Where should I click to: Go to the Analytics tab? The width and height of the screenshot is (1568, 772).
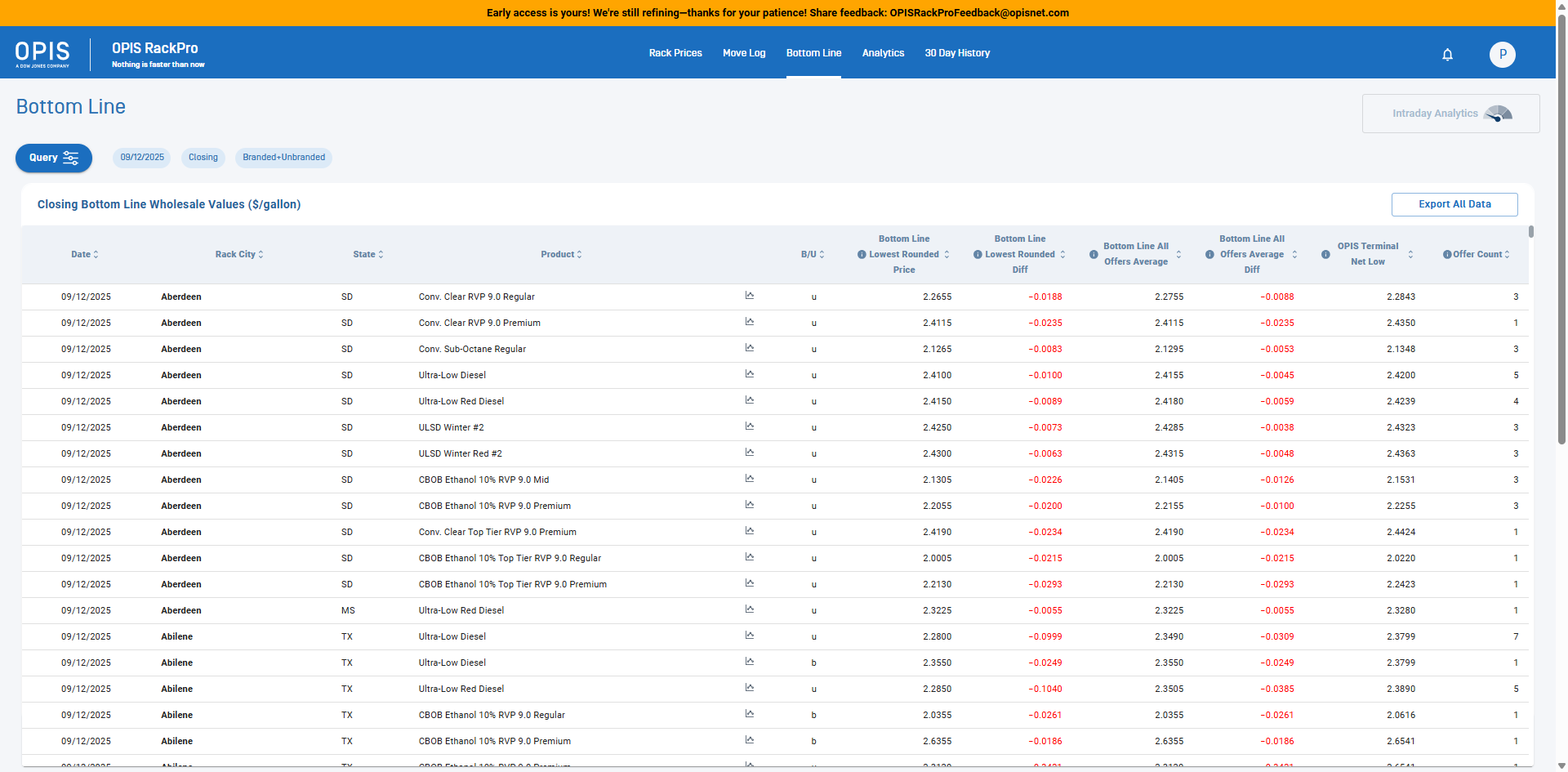point(883,53)
